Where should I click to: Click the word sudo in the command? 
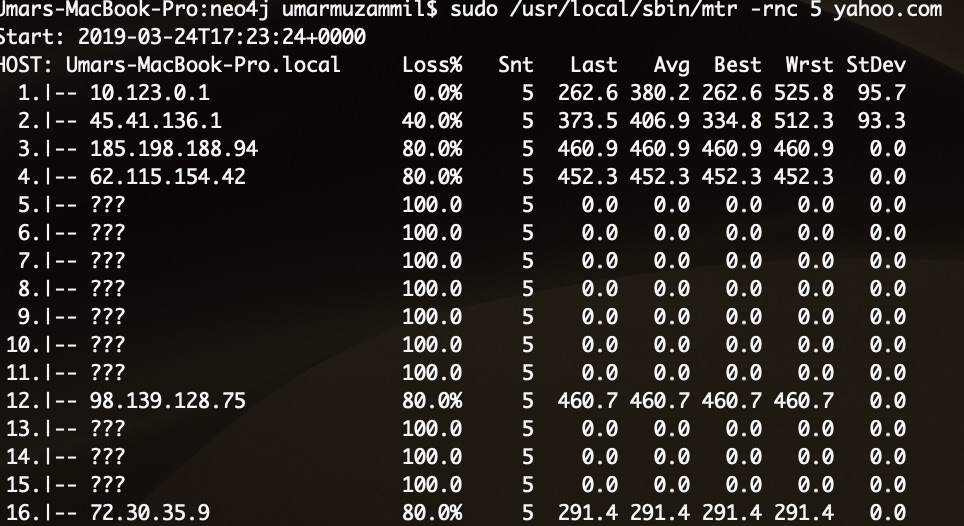[x=474, y=9]
